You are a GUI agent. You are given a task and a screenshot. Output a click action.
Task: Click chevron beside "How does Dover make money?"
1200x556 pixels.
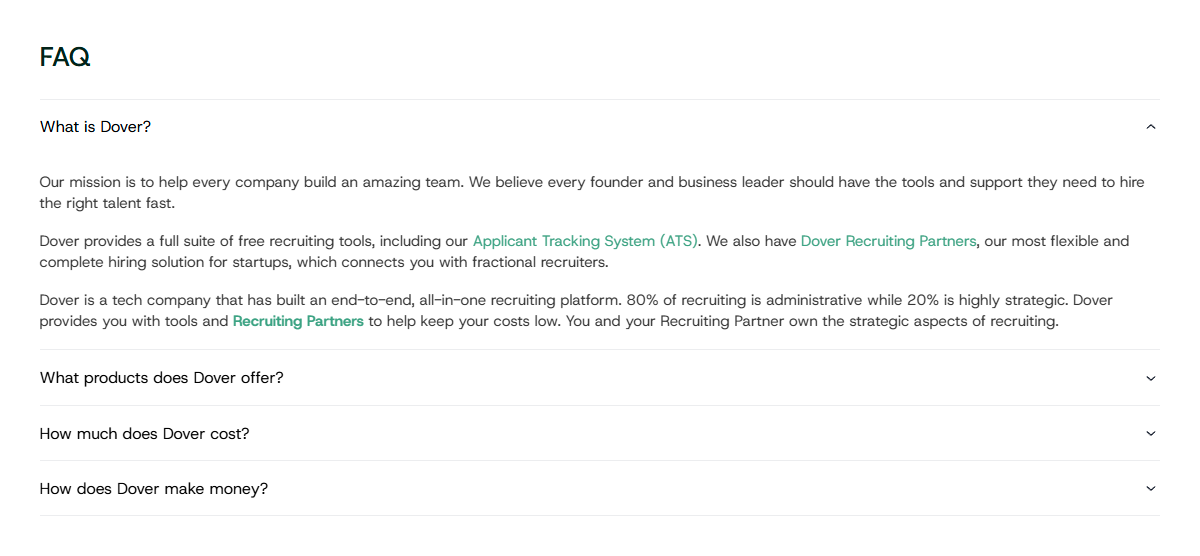point(1150,489)
